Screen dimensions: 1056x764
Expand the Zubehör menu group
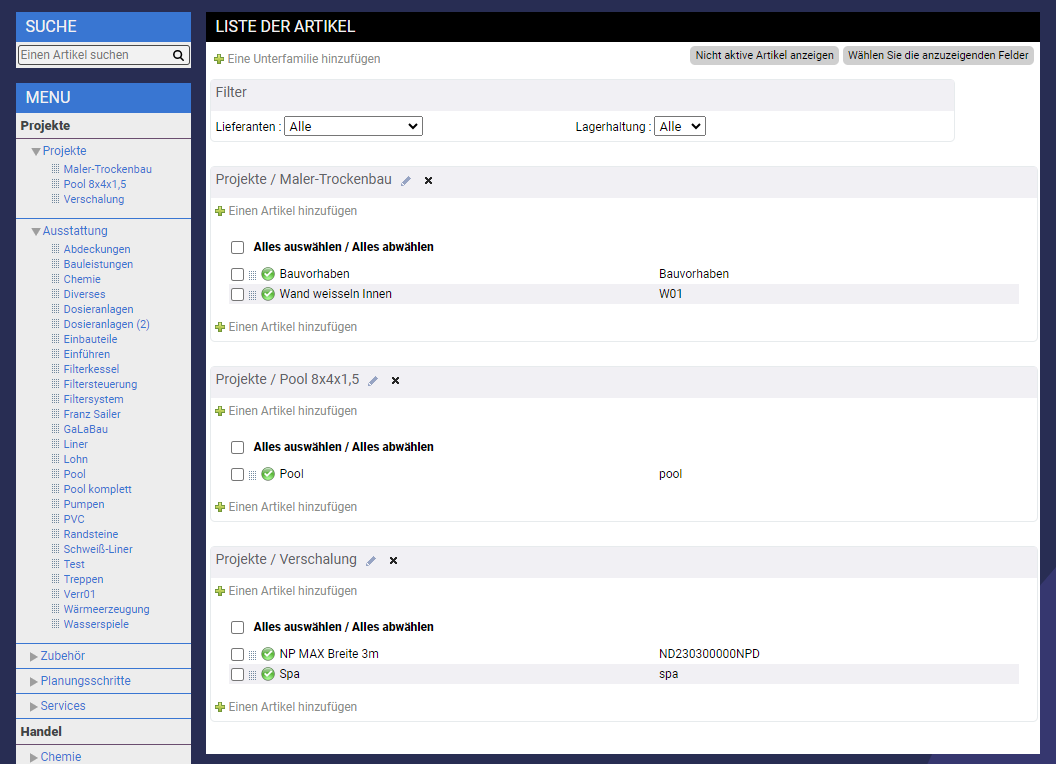point(62,656)
